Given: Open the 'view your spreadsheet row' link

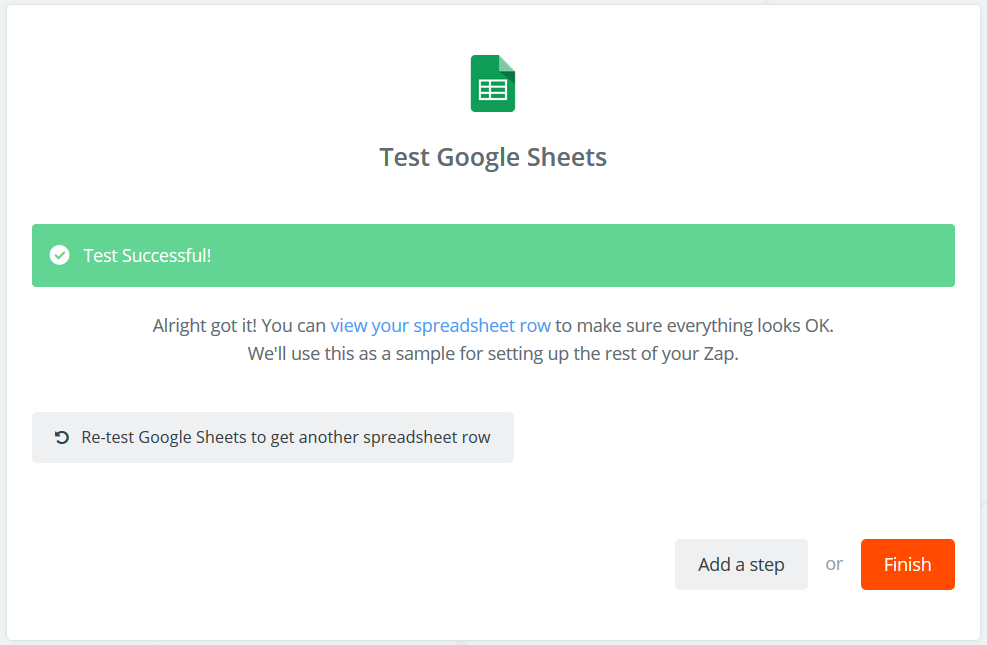Looking at the screenshot, I should pos(440,325).
